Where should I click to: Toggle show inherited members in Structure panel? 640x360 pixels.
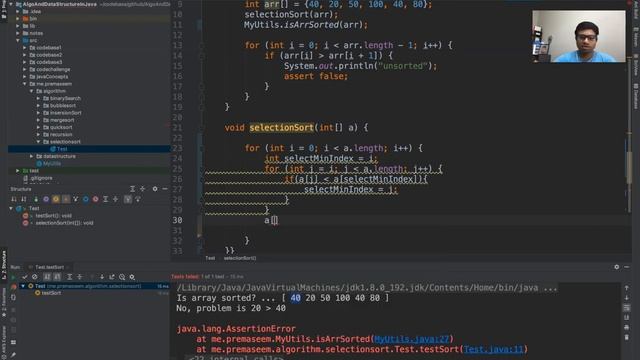coord(36,199)
